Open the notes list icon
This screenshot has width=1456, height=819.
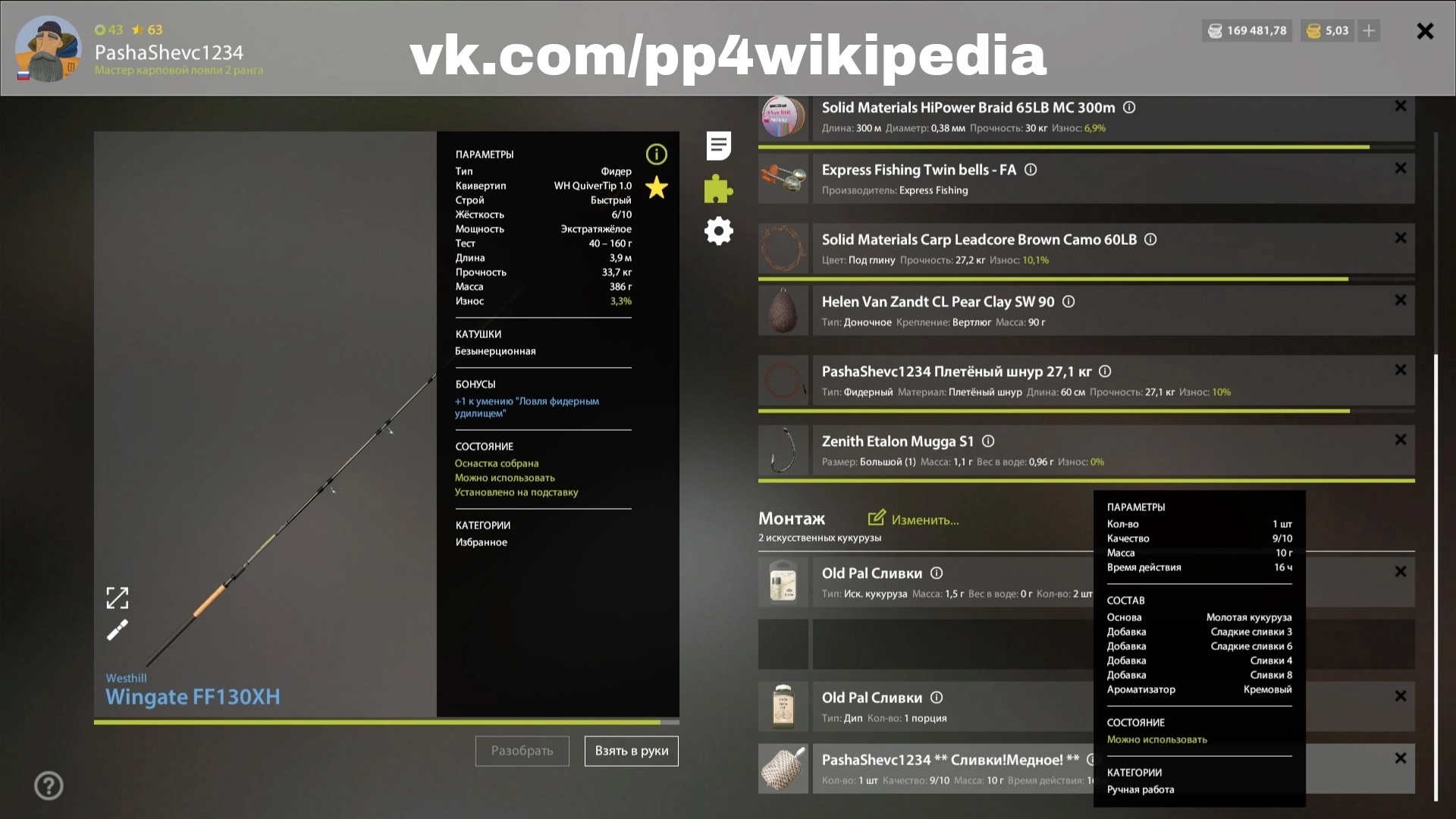[718, 146]
